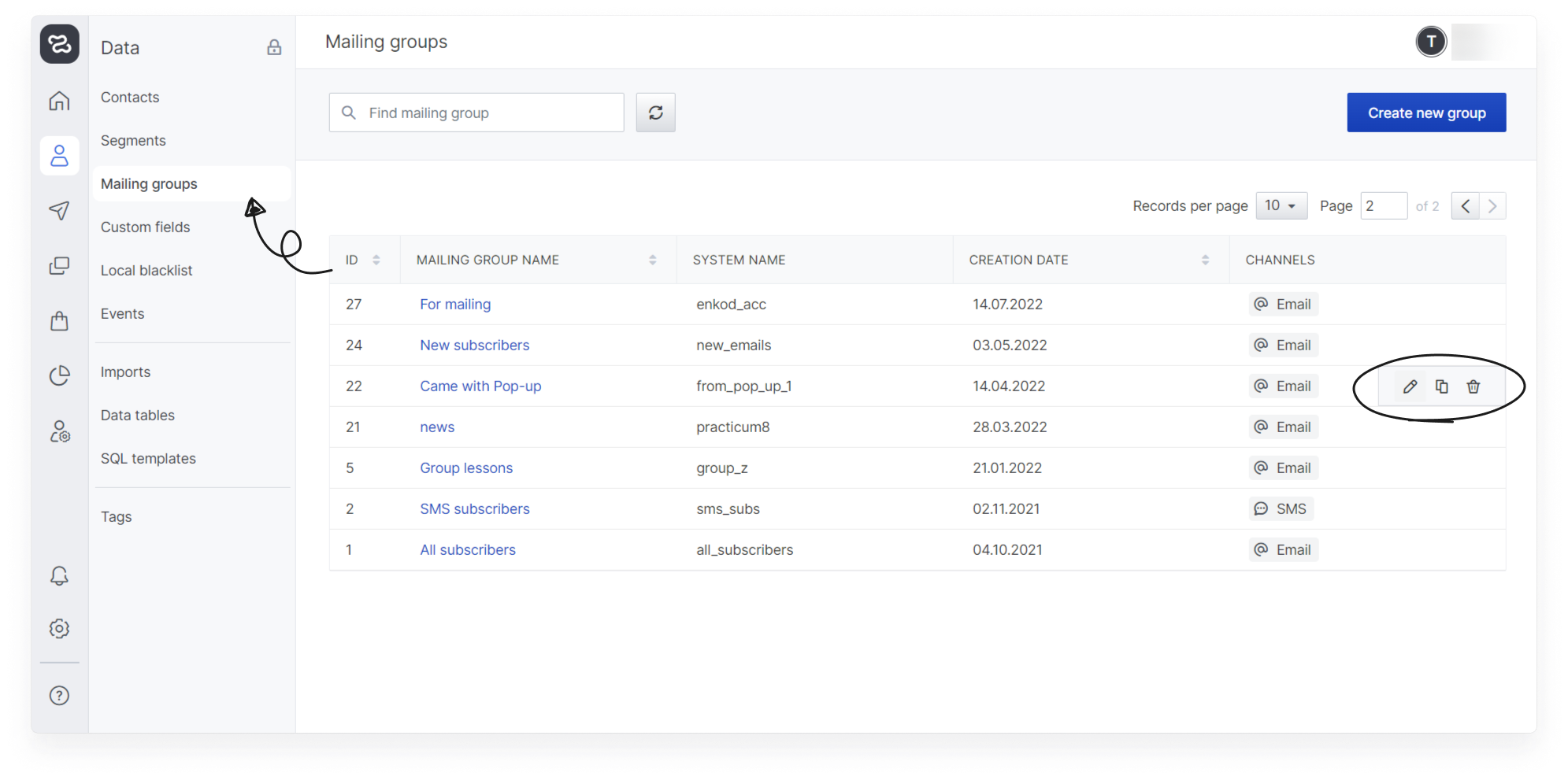Open Events menu item
This screenshot has height=780, width=1568.
point(122,314)
